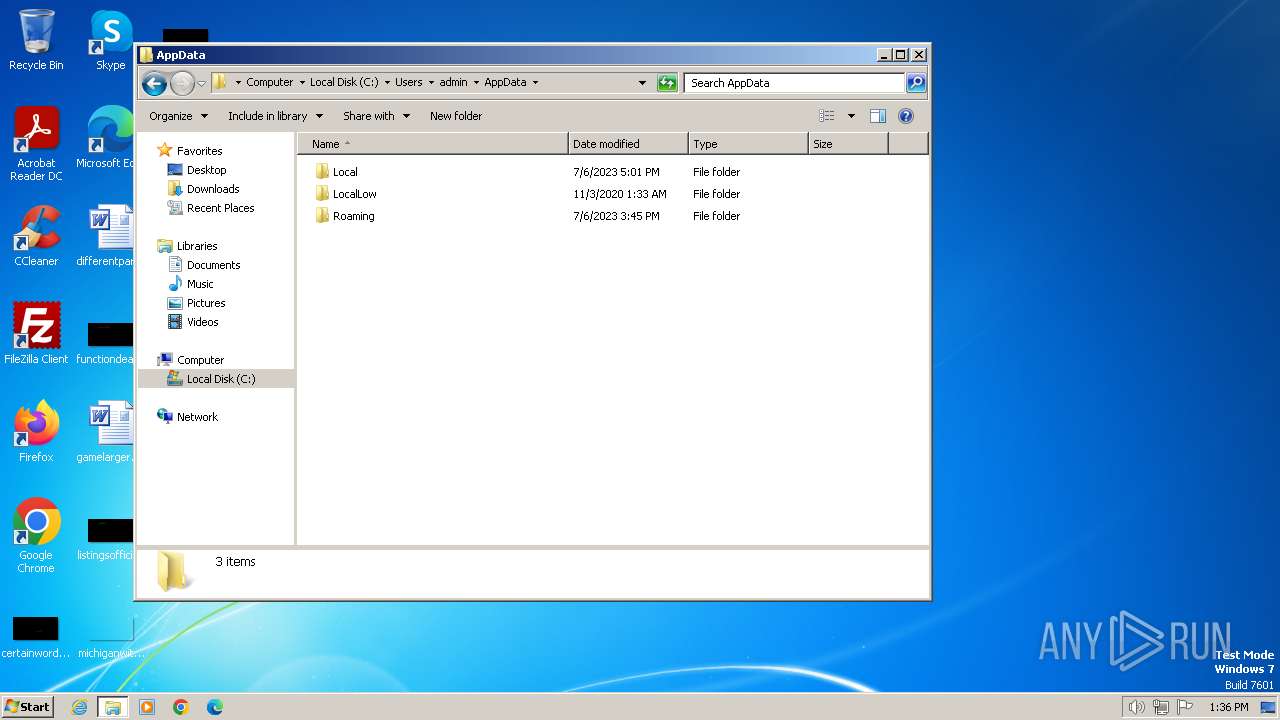Open the view options dropdown arrow
Image resolution: width=1280 pixels, height=720 pixels.
pyautogui.click(x=851, y=116)
